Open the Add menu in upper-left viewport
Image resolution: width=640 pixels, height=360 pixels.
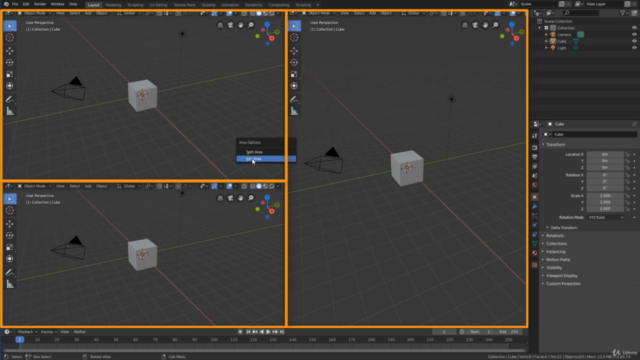pyautogui.click(x=88, y=13)
